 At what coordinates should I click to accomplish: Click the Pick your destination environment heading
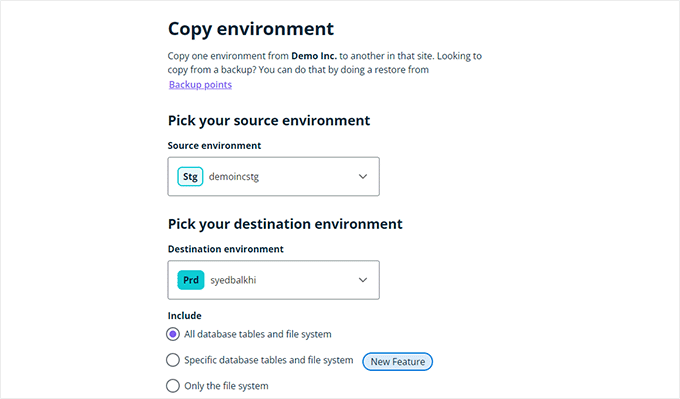pyautogui.click(x=285, y=224)
